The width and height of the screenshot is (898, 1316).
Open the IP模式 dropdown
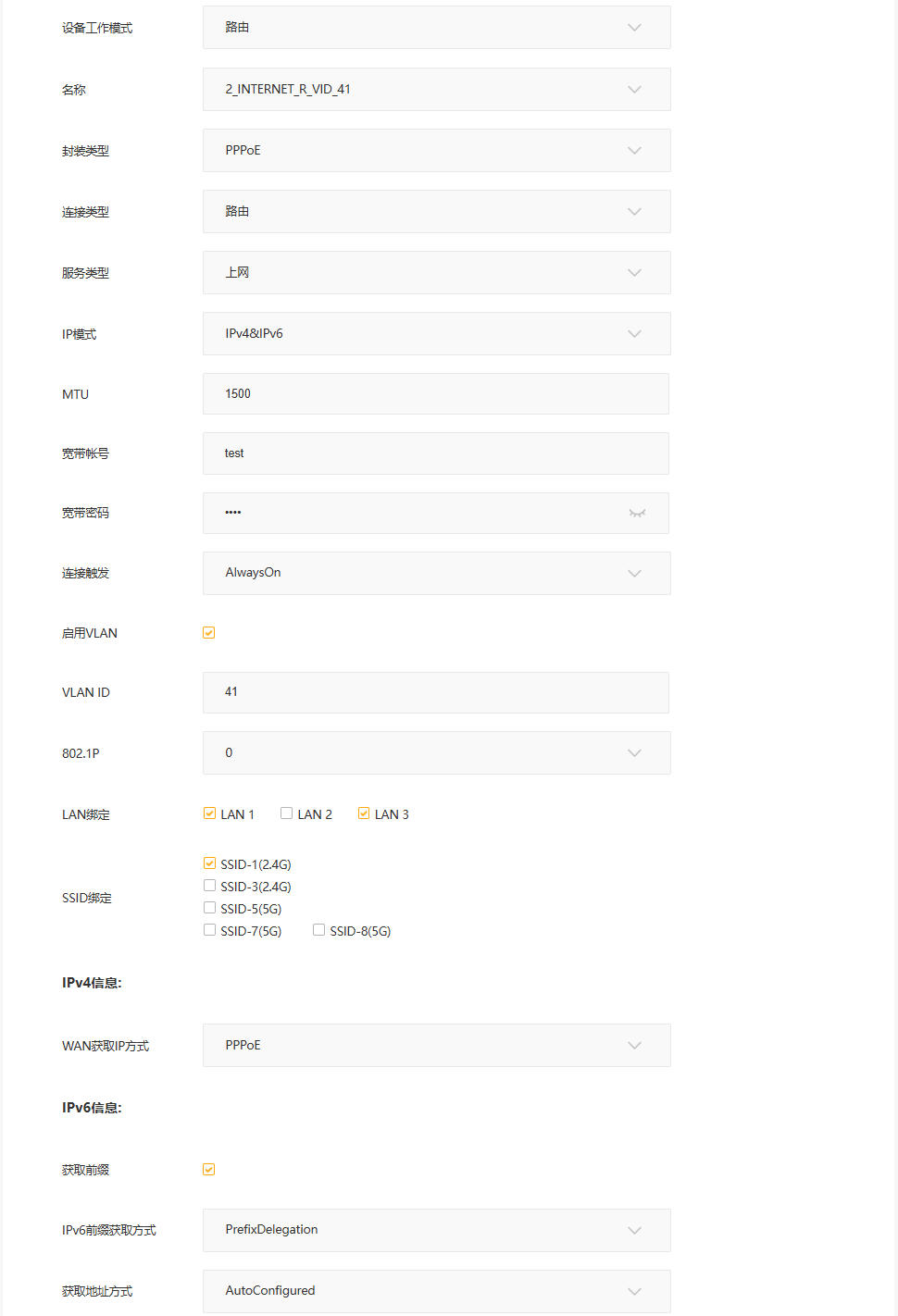coord(437,333)
